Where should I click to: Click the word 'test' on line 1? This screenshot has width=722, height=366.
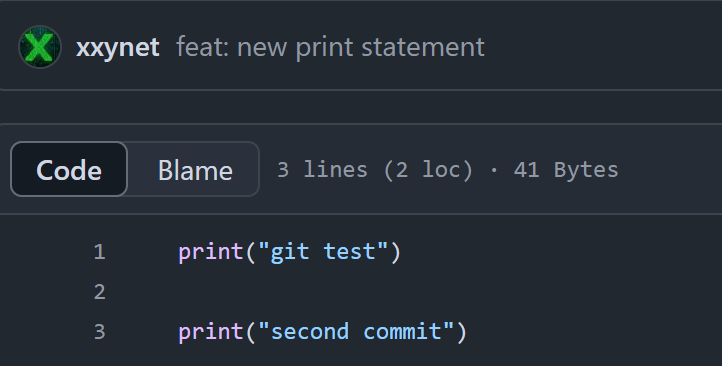(x=350, y=252)
